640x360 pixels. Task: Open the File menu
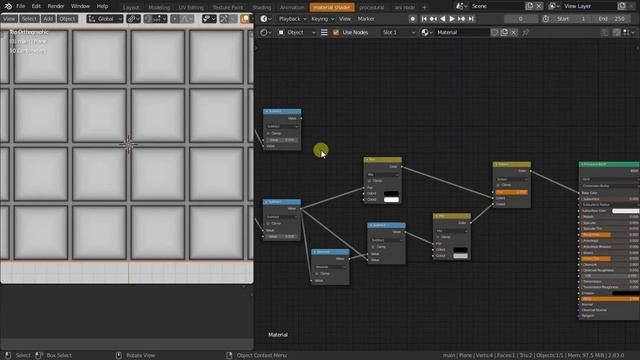[20, 6]
